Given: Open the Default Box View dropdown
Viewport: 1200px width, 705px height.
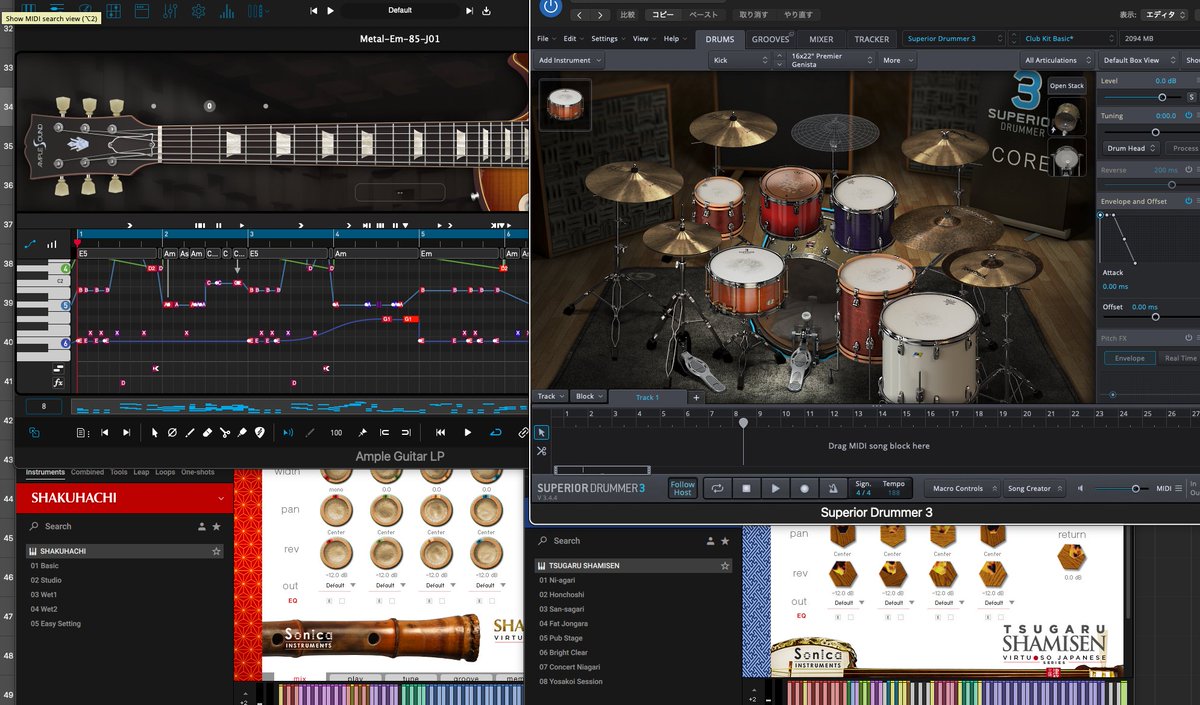Looking at the screenshot, I should (1137, 60).
